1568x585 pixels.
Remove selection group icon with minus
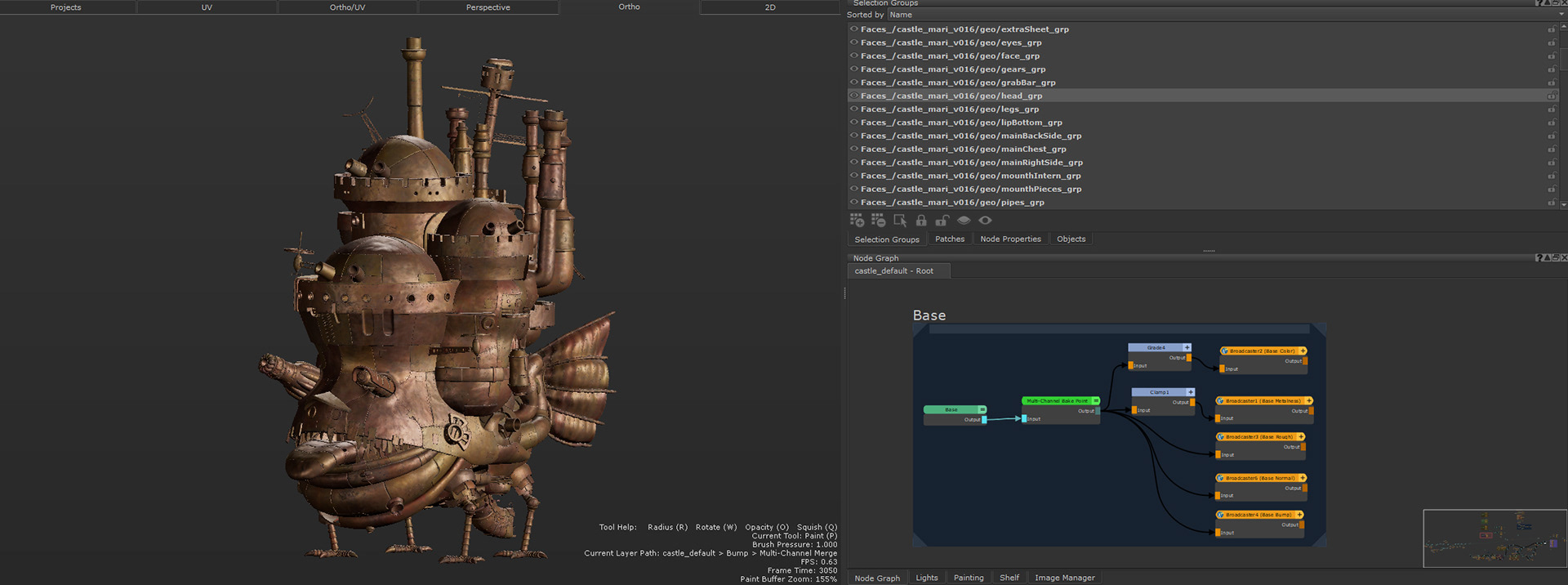(x=878, y=221)
